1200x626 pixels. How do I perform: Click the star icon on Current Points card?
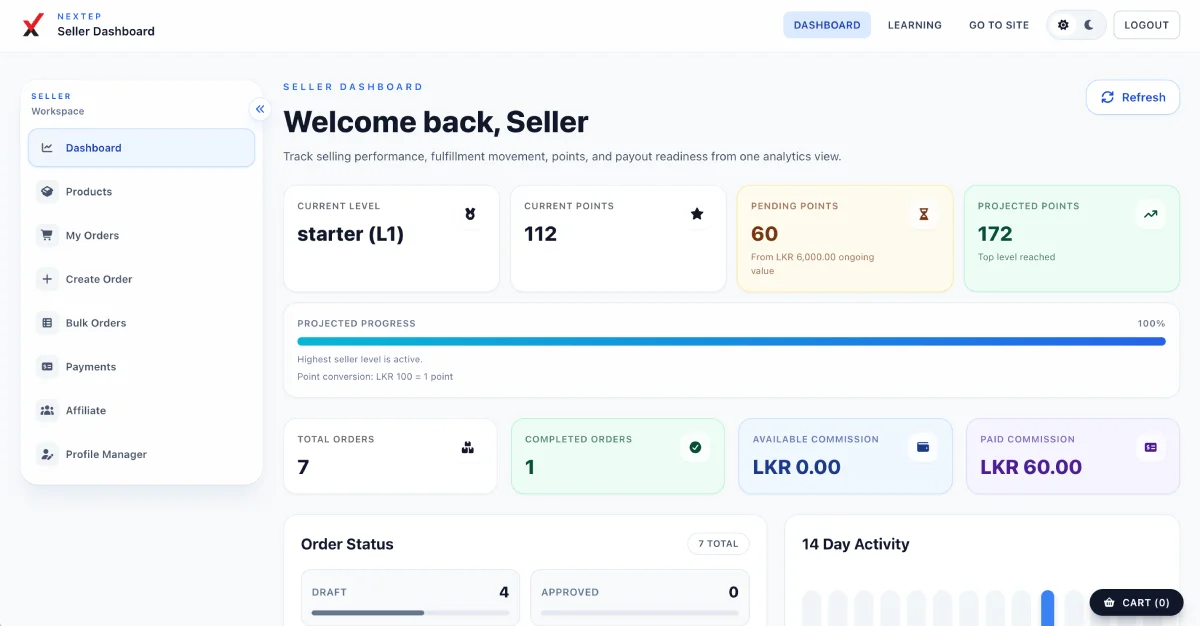coord(697,214)
